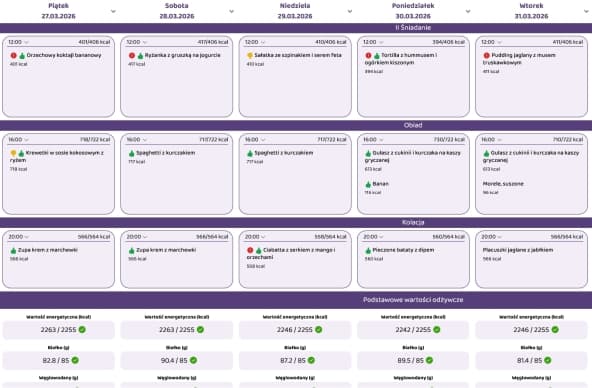Click red alert icon beside Pudding jaglany
Screen dimensions: 592x388
coord(487,55)
